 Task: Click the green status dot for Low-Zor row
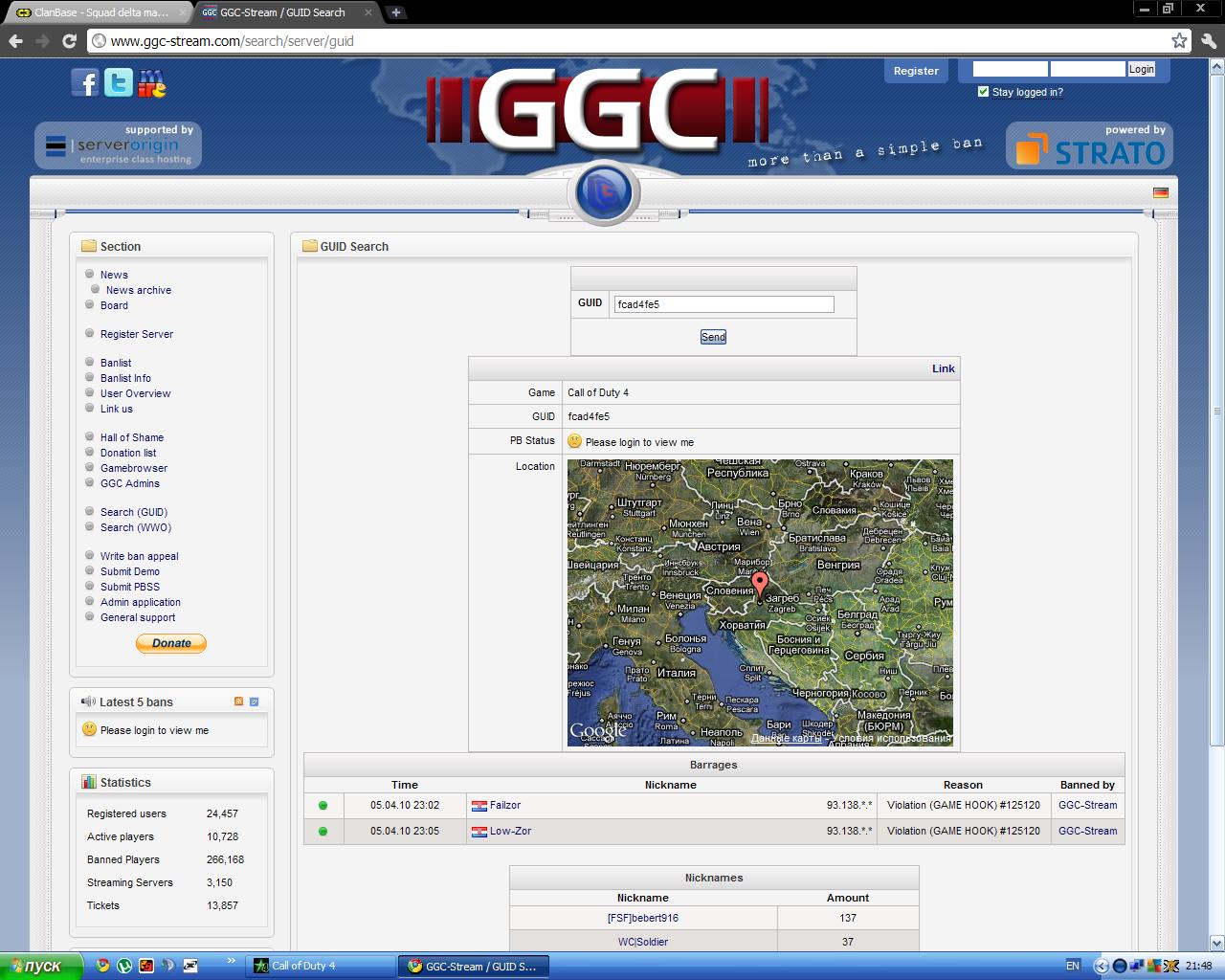click(323, 832)
